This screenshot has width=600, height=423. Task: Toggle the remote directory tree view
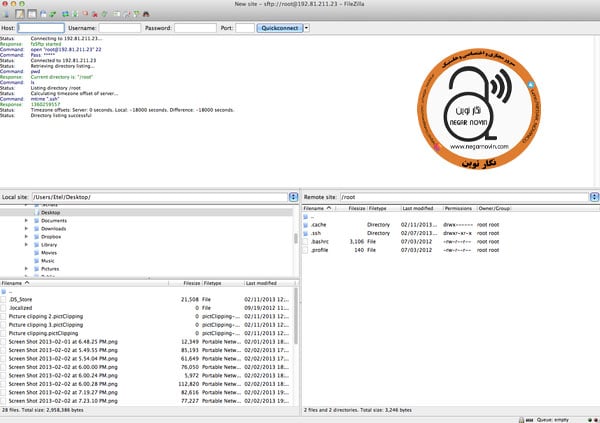[43, 14]
